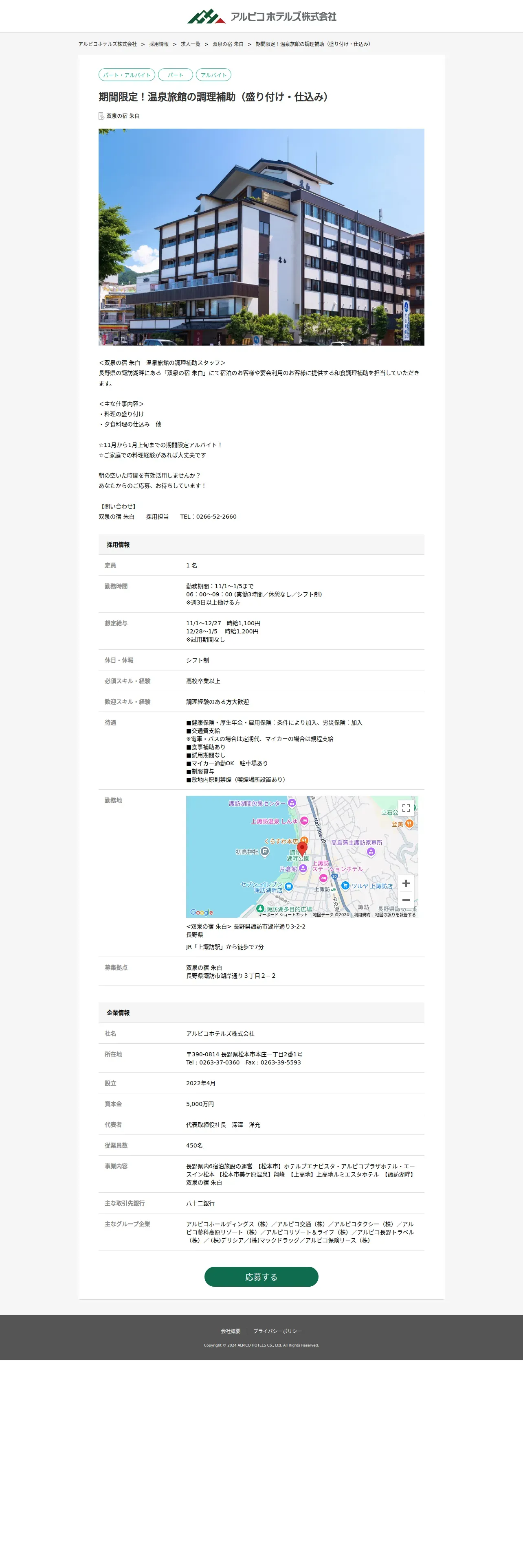Toggle fullscreen view on the map
This screenshot has height=1568, width=523.
[406, 808]
